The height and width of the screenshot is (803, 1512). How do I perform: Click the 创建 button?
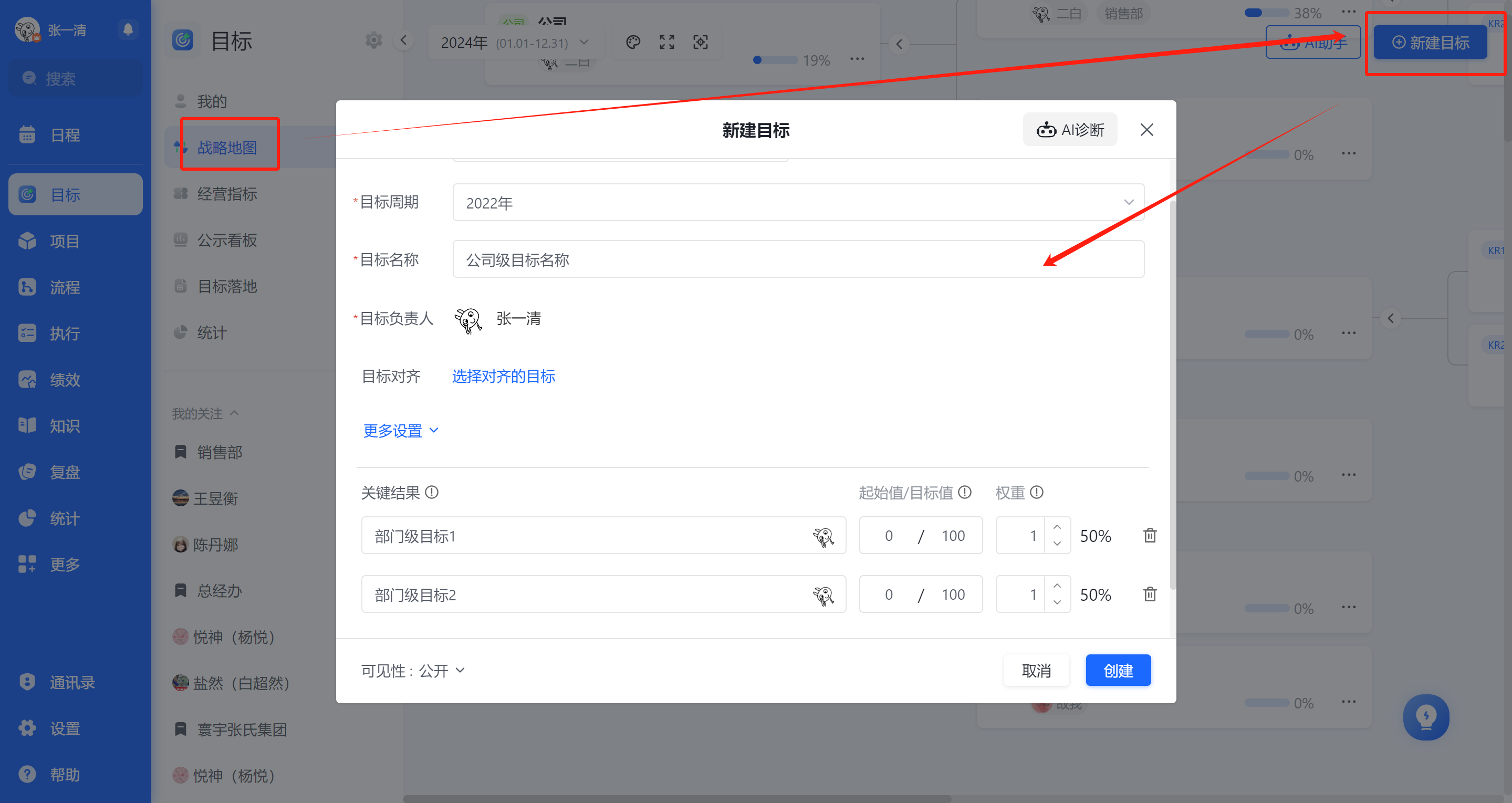click(1118, 670)
